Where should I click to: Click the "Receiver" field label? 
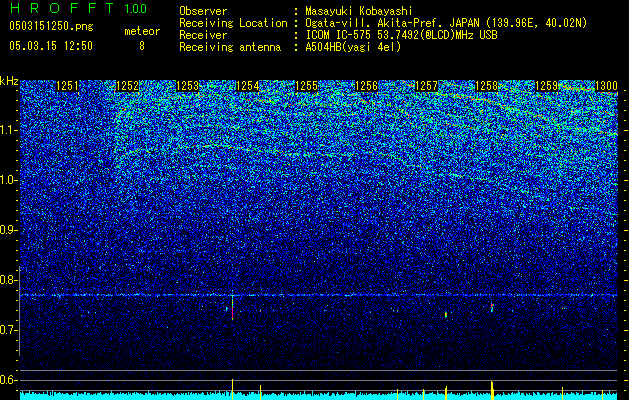(203, 35)
